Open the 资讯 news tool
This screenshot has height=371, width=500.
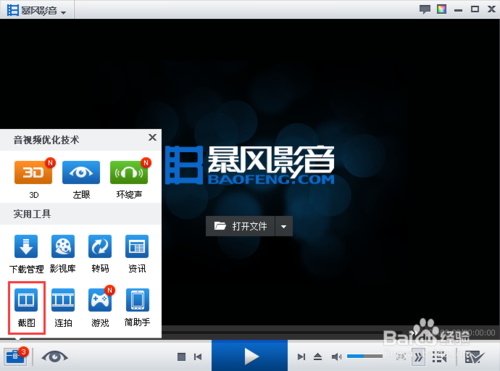point(137,247)
